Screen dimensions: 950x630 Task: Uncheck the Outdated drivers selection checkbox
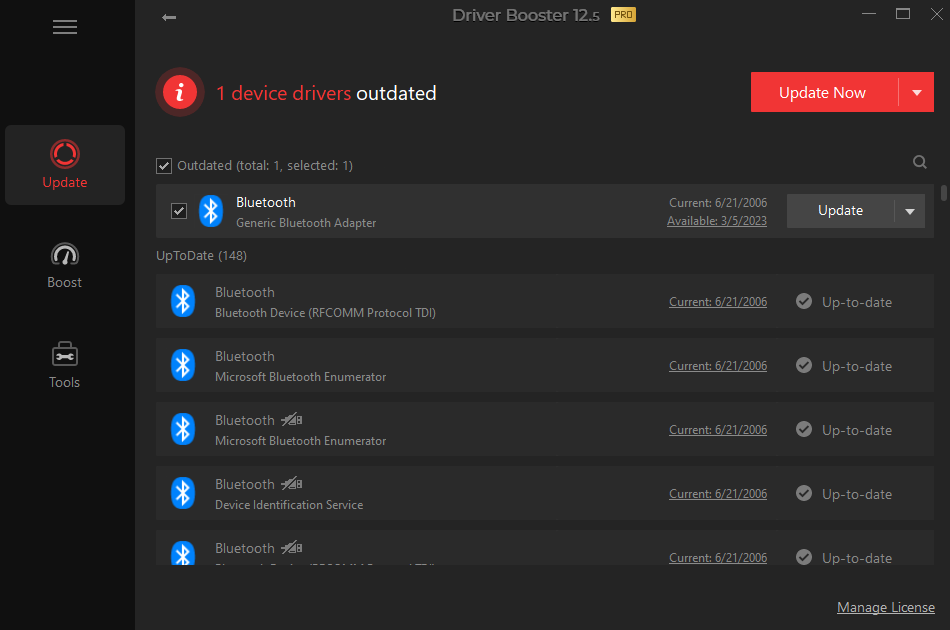coord(163,165)
